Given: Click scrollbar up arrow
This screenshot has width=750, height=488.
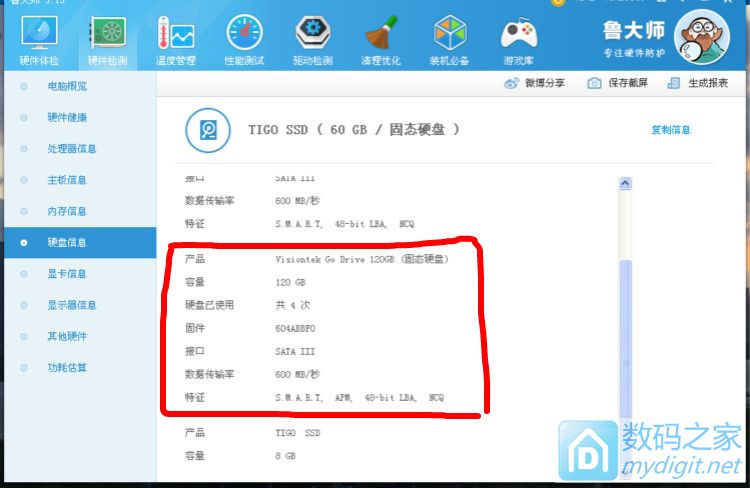Looking at the screenshot, I should click(625, 183).
